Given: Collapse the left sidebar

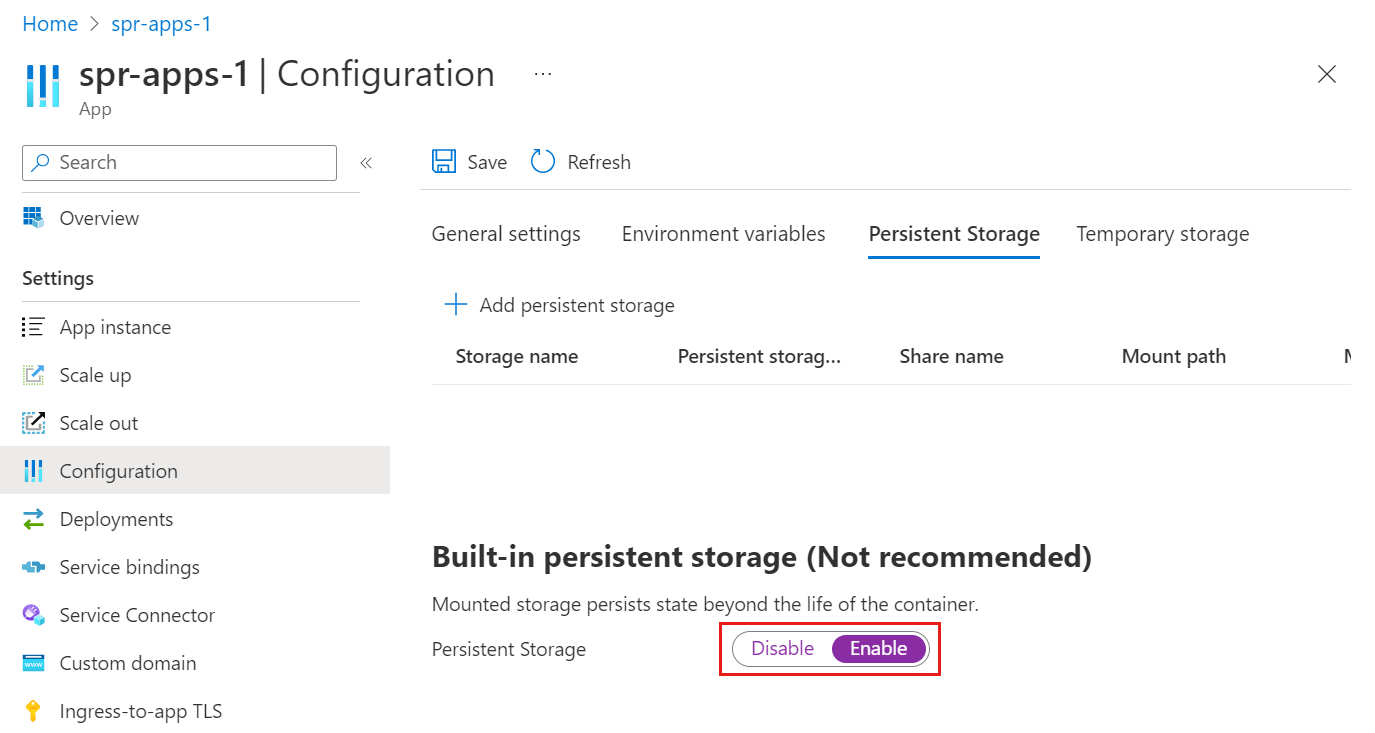Looking at the screenshot, I should 366,162.
